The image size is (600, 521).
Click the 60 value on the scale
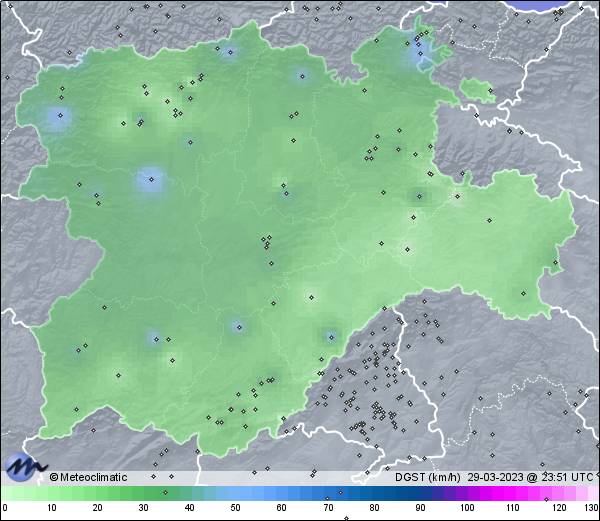point(282,508)
